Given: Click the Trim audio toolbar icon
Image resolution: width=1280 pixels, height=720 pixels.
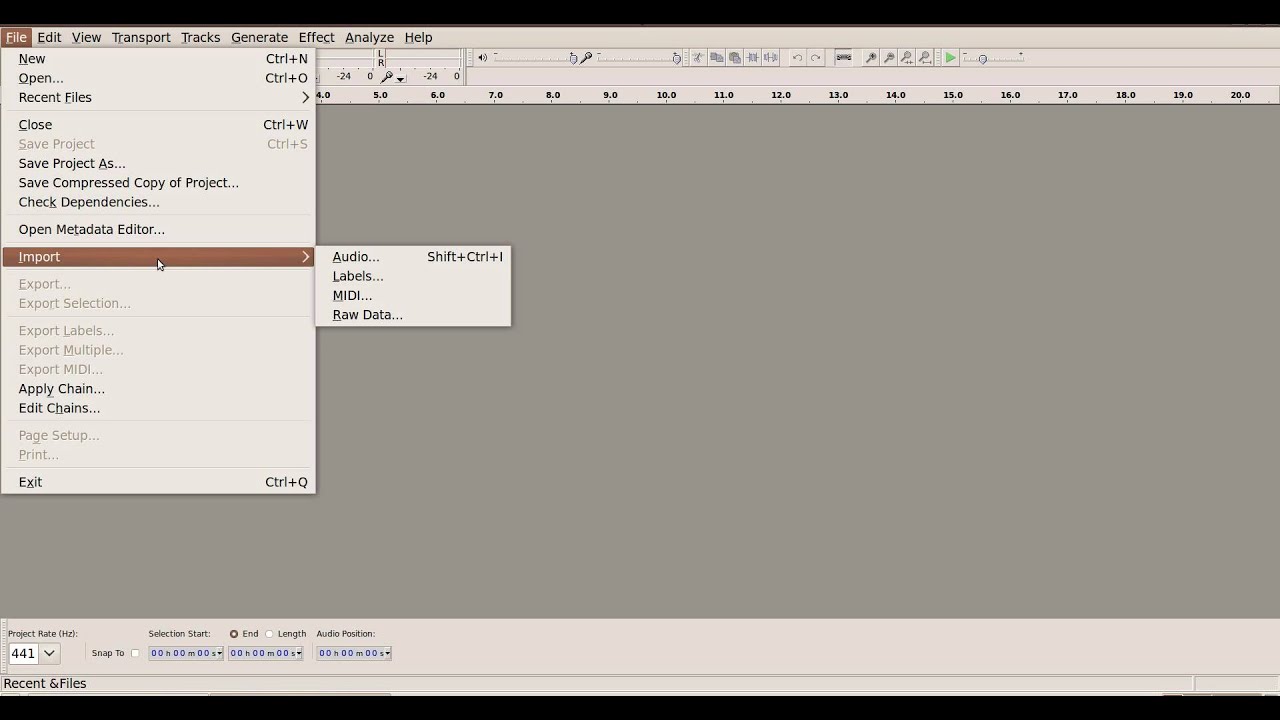Looking at the screenshot, I should pyautogui.click(x=752, y=58).
